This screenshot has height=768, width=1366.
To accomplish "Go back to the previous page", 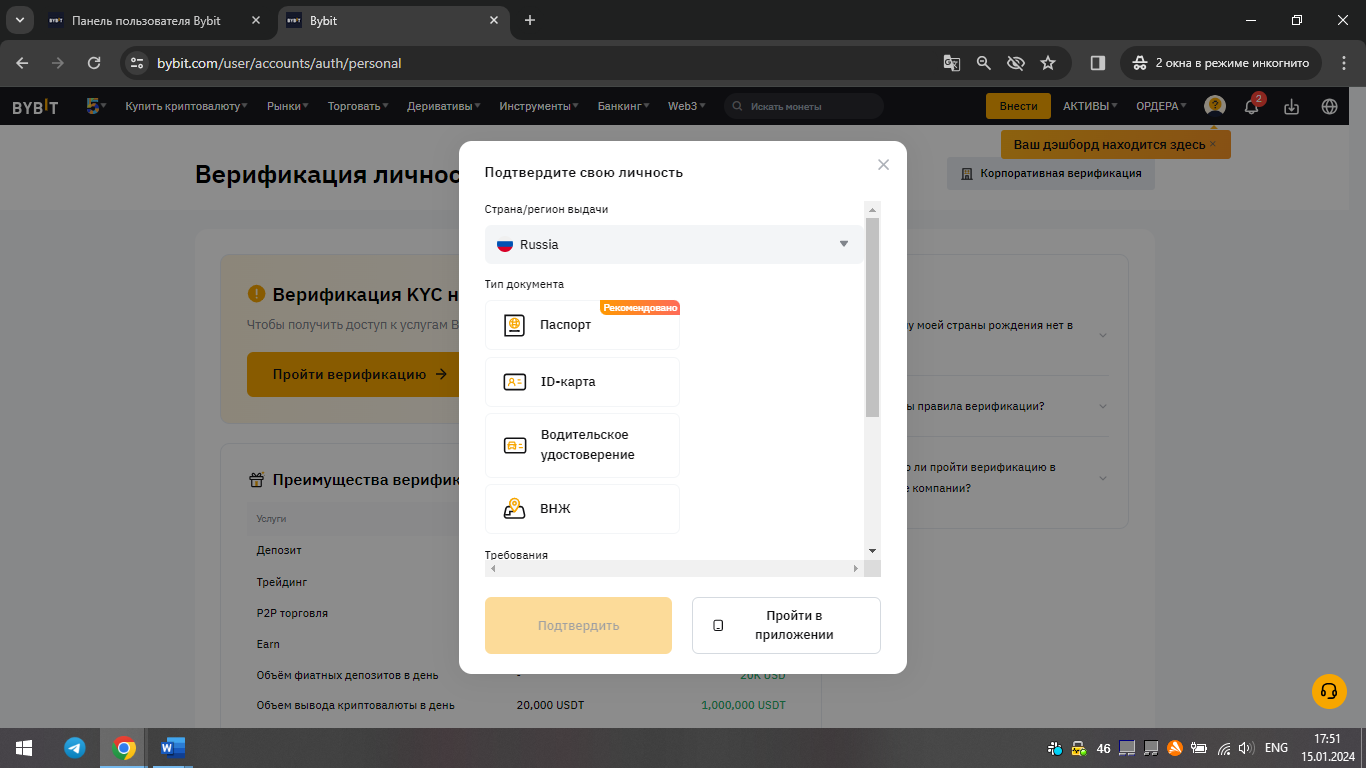I will coord(23,63).
